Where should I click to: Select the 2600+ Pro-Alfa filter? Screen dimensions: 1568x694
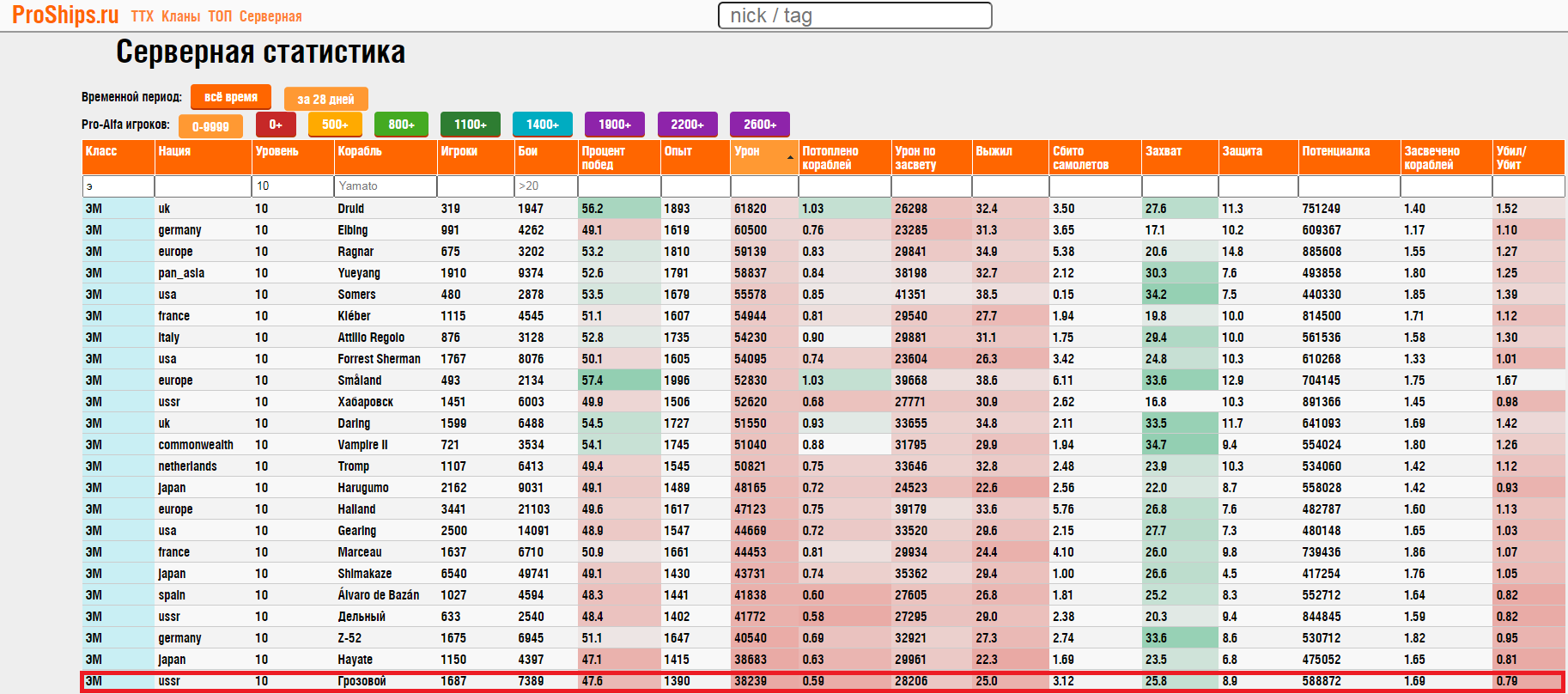click(760, 125)
